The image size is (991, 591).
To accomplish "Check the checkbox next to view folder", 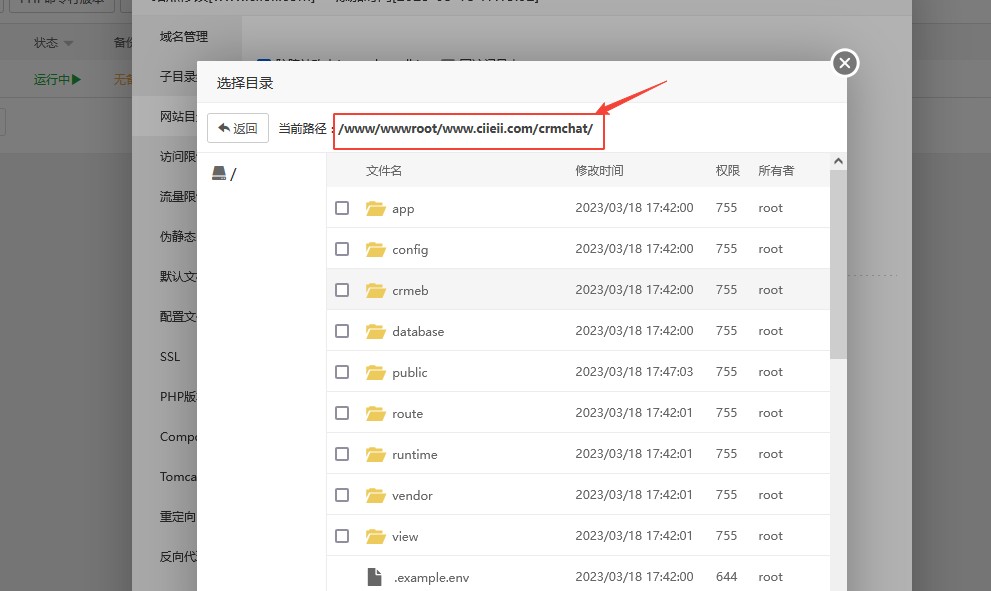I will (x=342, y=536).
